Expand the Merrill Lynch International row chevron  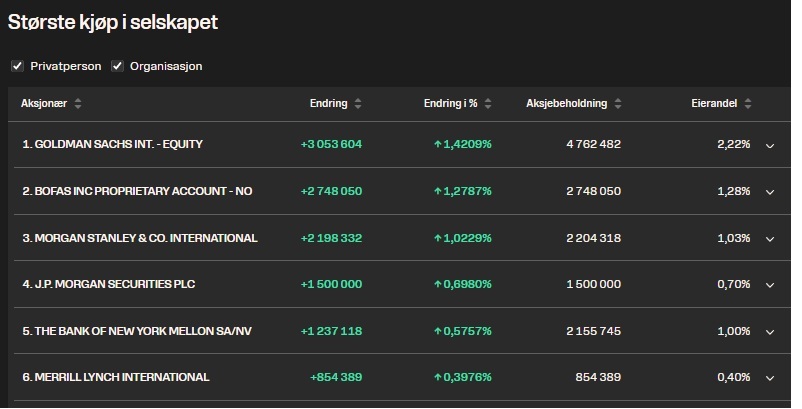770,378
